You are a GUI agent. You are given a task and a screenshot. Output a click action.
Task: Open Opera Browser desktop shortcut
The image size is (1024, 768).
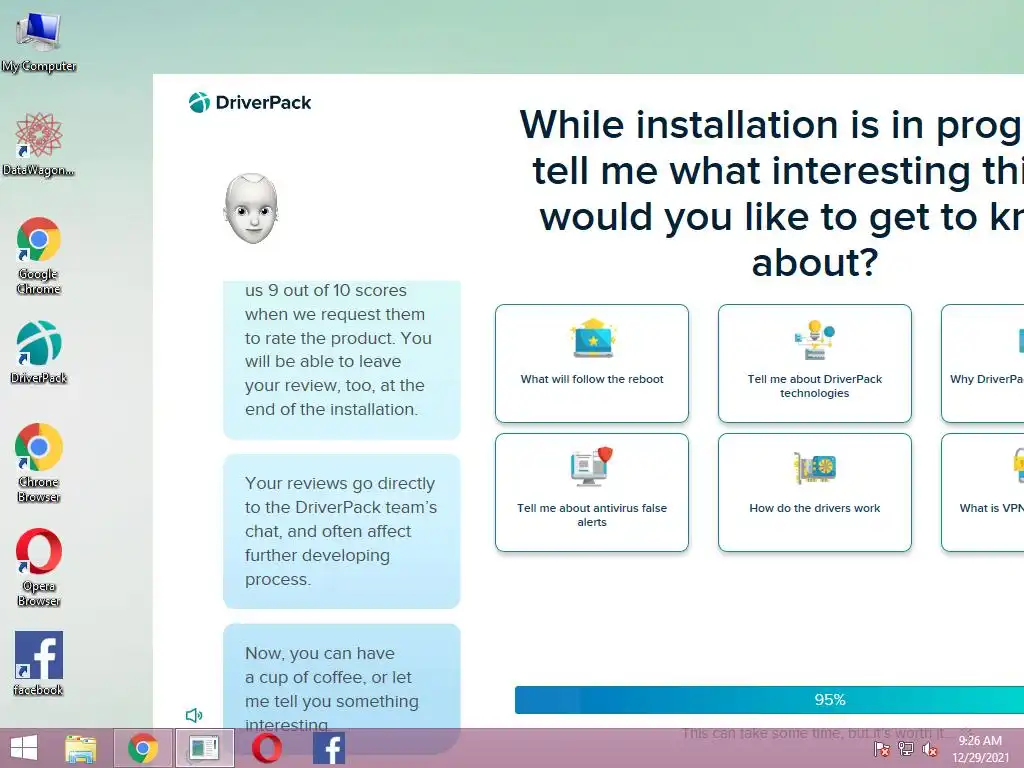tap(39, 568)
